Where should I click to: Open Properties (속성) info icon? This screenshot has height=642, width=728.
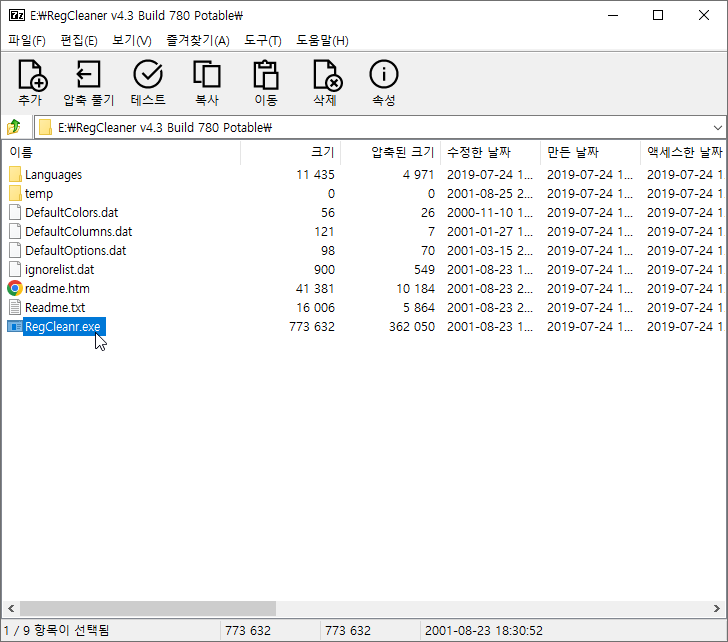384,74
